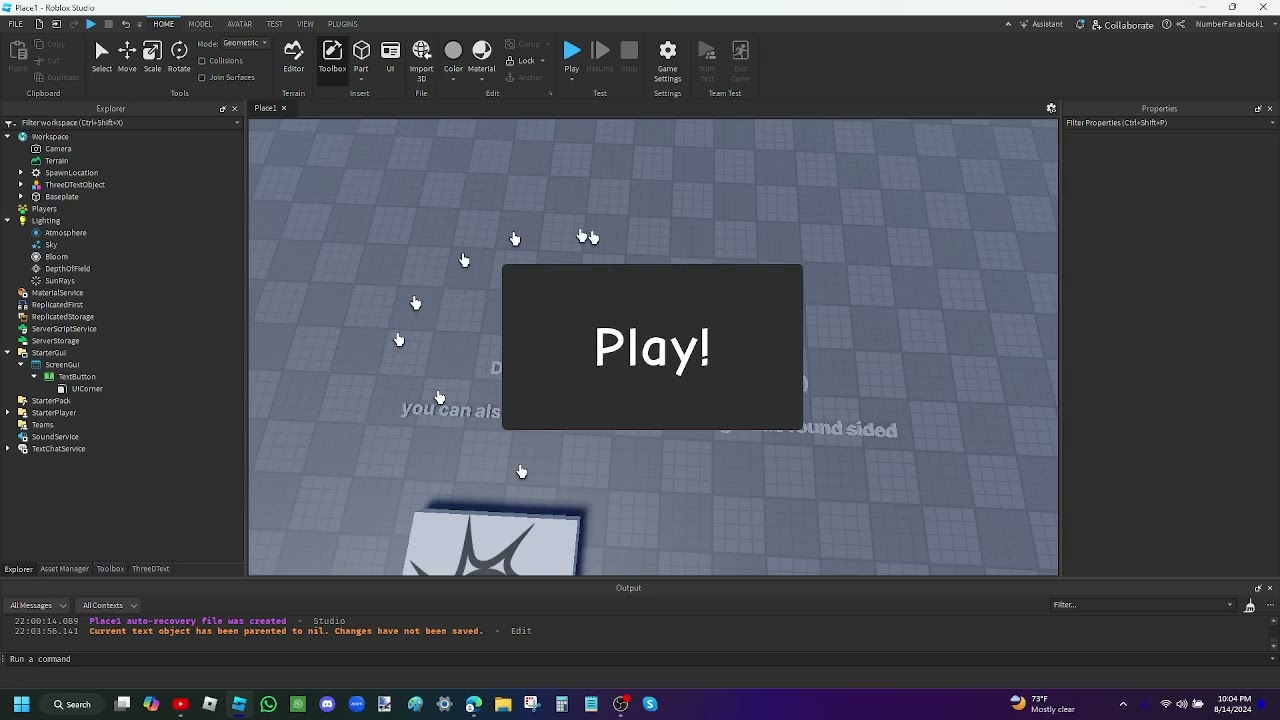This screenshot has width=1280, height=720.
Task: Select Terrain in Explorer
Action: 56,161
